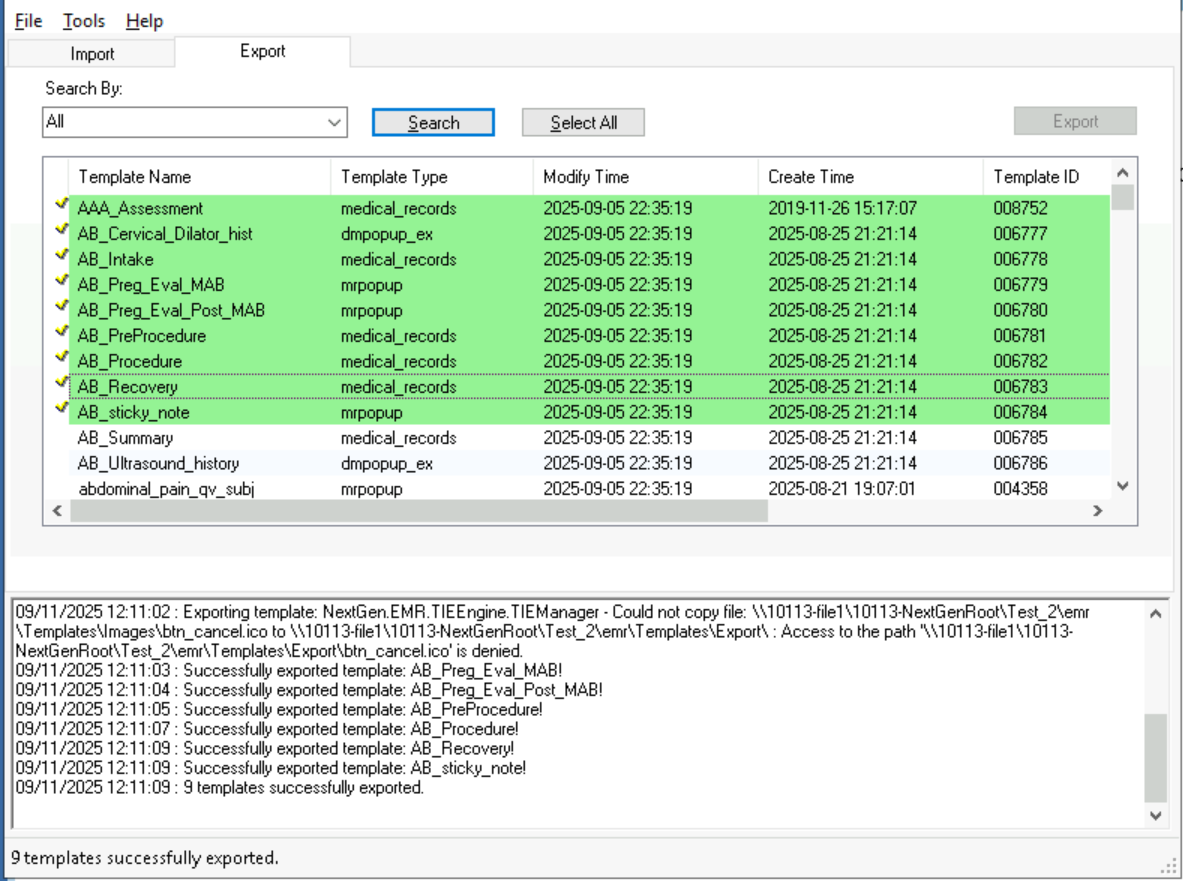1183x881 pixels.
Task: Sort by Create Time column header
Action: 870,177
